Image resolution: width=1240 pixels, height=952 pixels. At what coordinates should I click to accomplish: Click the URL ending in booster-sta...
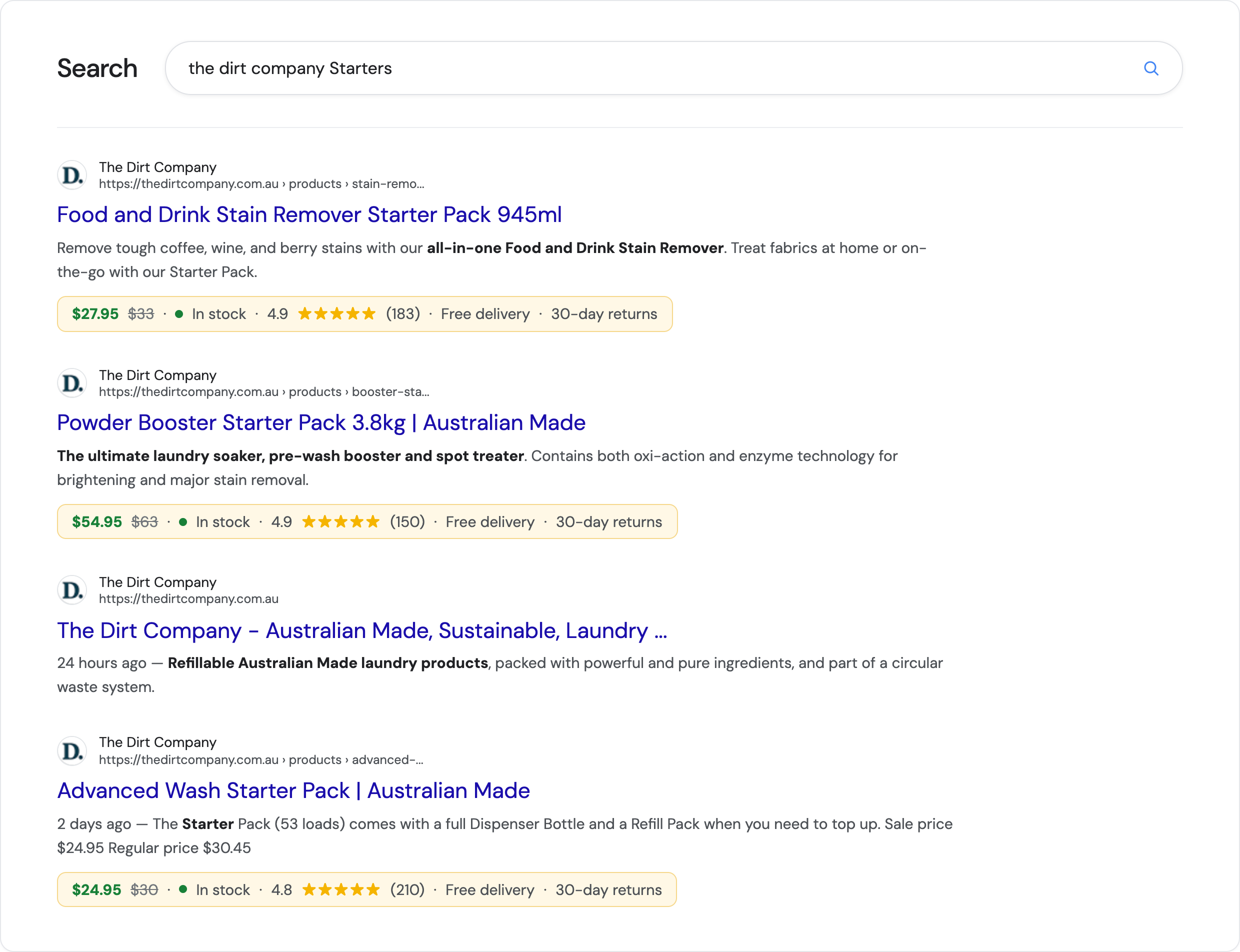point(264,392)
